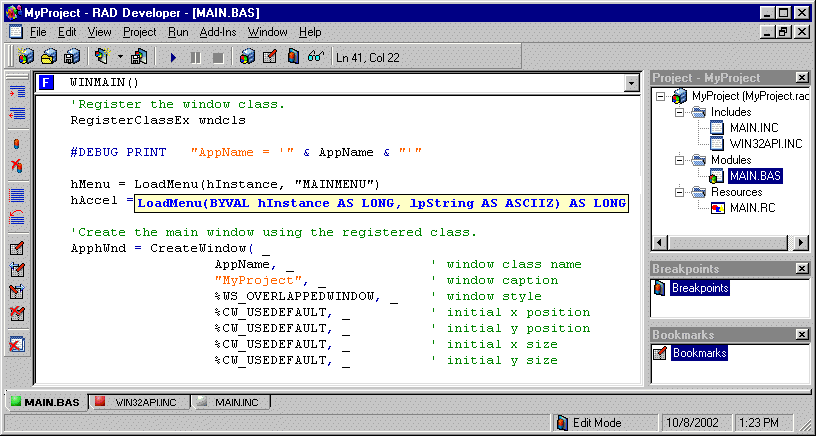This screenshot has width=816, height=436.
Task: Close the Breakpoints panel
Action: coord(801,269)
